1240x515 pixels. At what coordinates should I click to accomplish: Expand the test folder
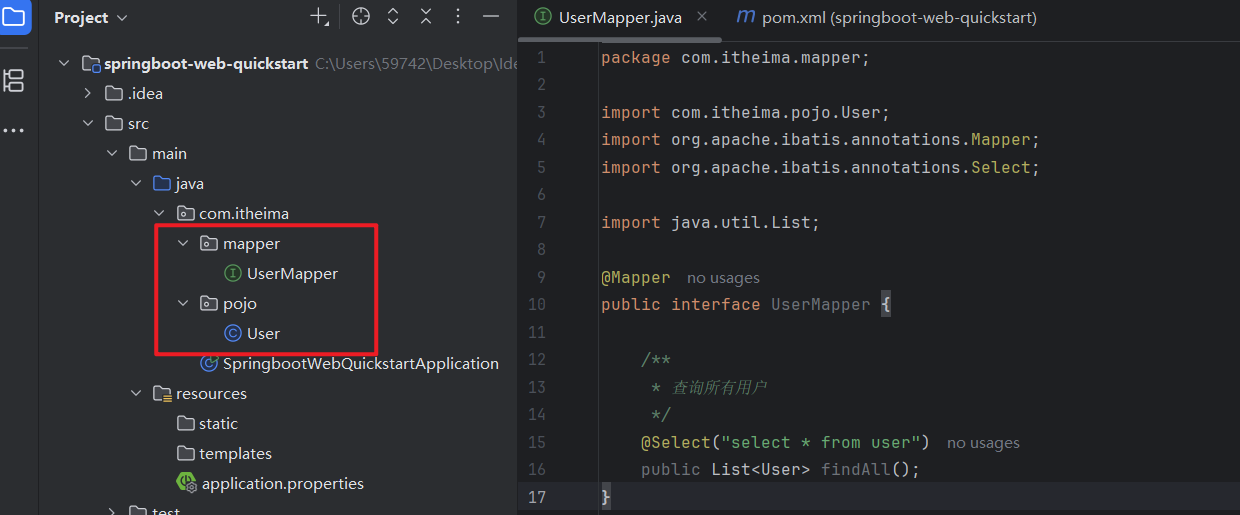(113, 511)
